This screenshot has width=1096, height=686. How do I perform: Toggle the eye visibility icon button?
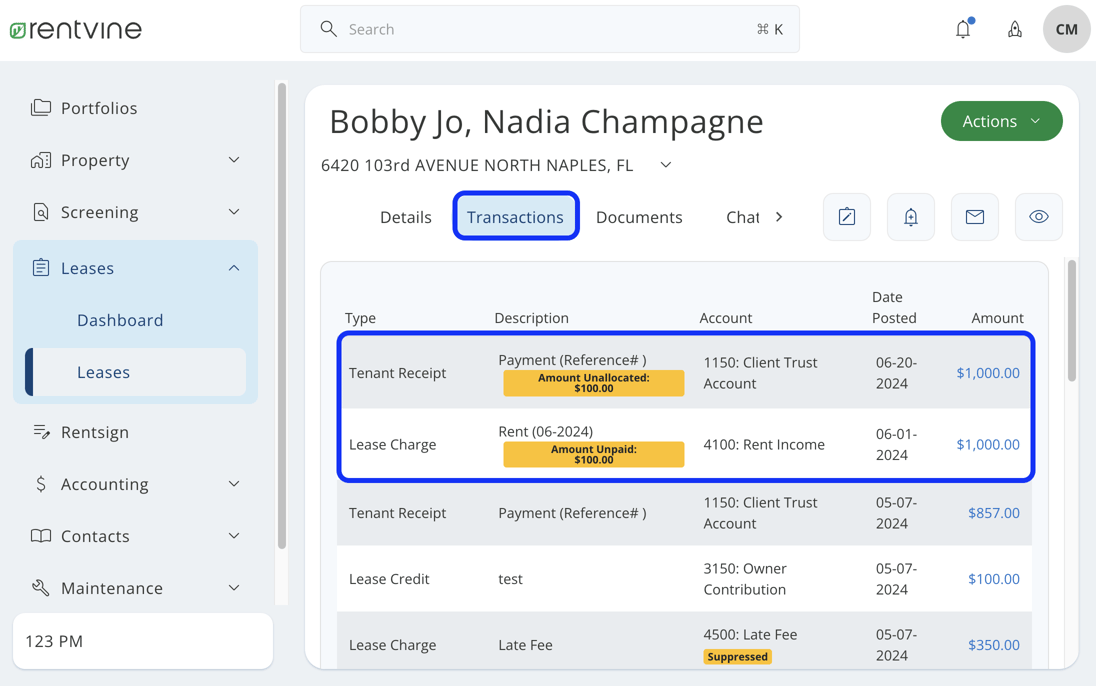(1039, 217)
